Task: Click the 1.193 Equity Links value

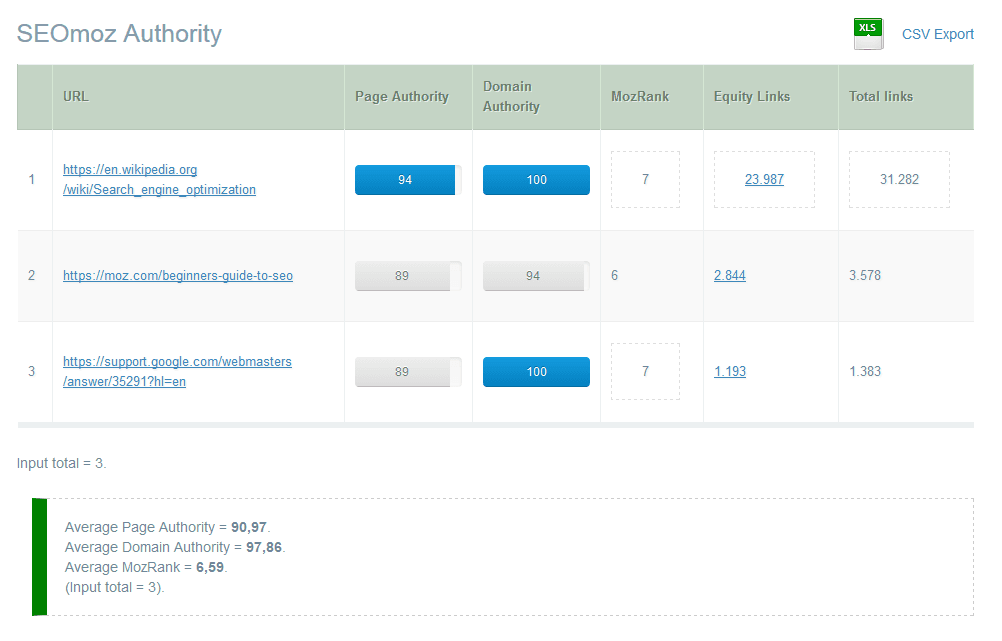Action: pos(729,371)
